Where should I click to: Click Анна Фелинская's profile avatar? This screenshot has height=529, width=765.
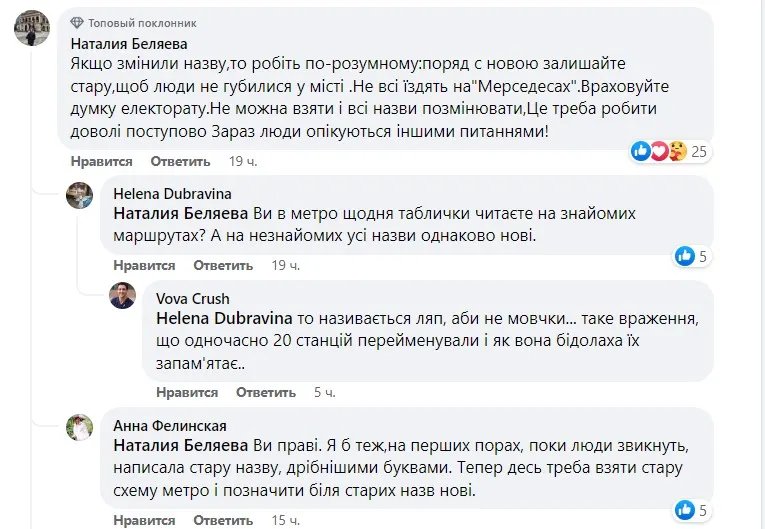coord(80,427)
